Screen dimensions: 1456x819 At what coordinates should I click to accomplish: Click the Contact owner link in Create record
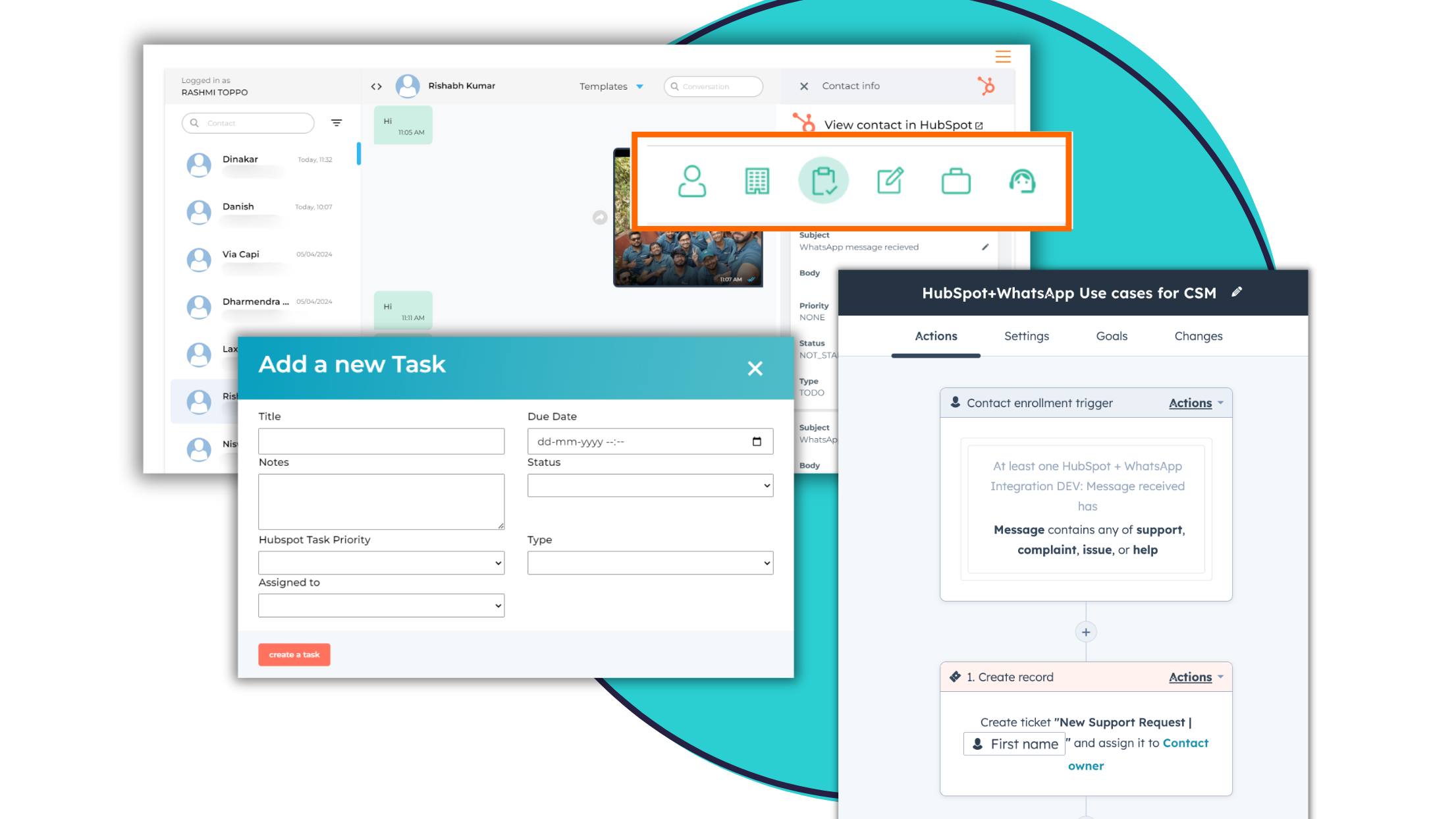click(x=1138, y=754)
